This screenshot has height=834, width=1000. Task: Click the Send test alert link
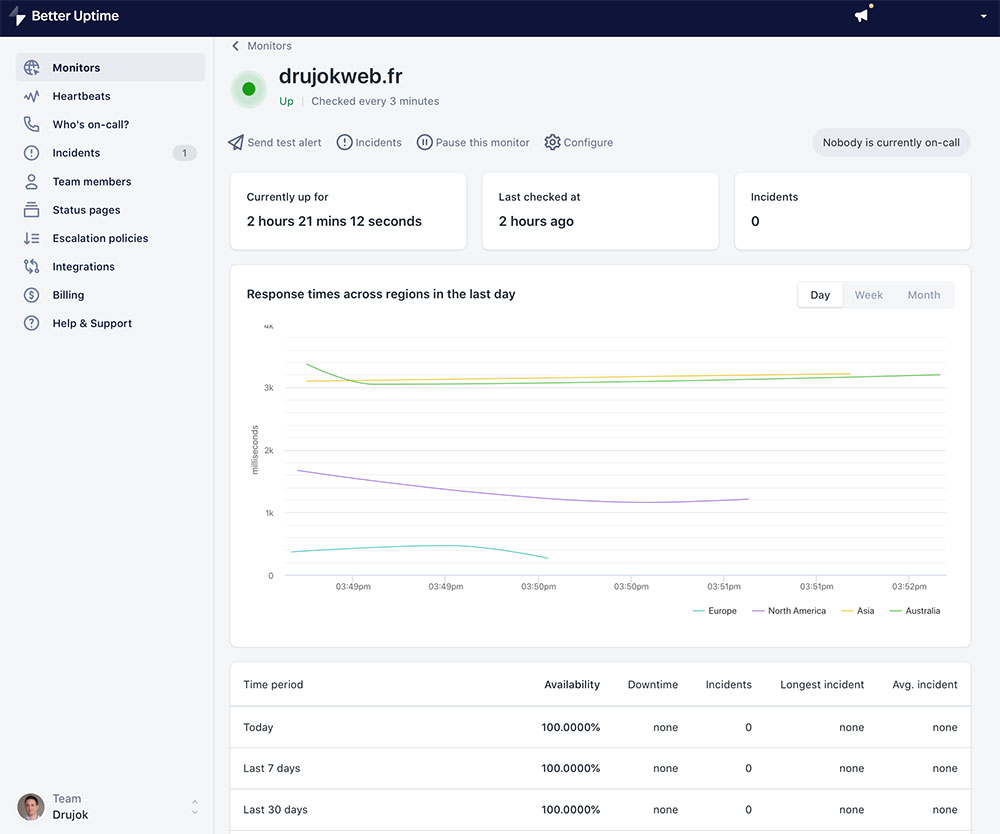click(284, 143)
